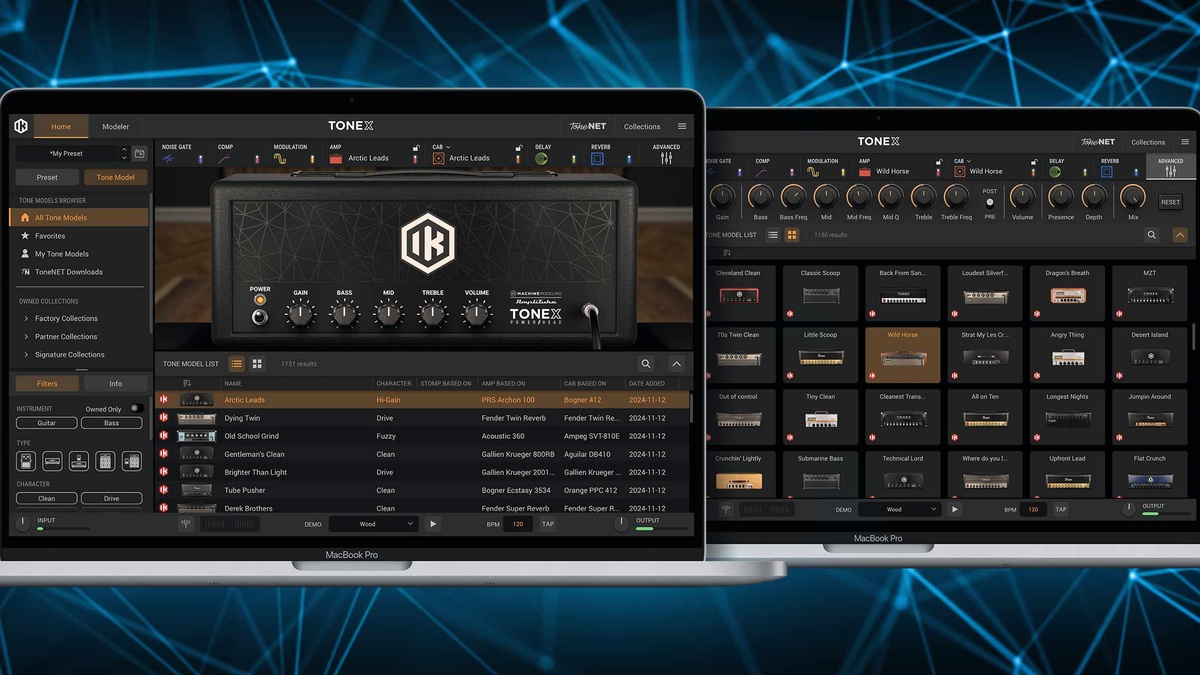Filter by Guitar instrument
The width and height of the screenshot is (1200, 675).
coord(47,423)
